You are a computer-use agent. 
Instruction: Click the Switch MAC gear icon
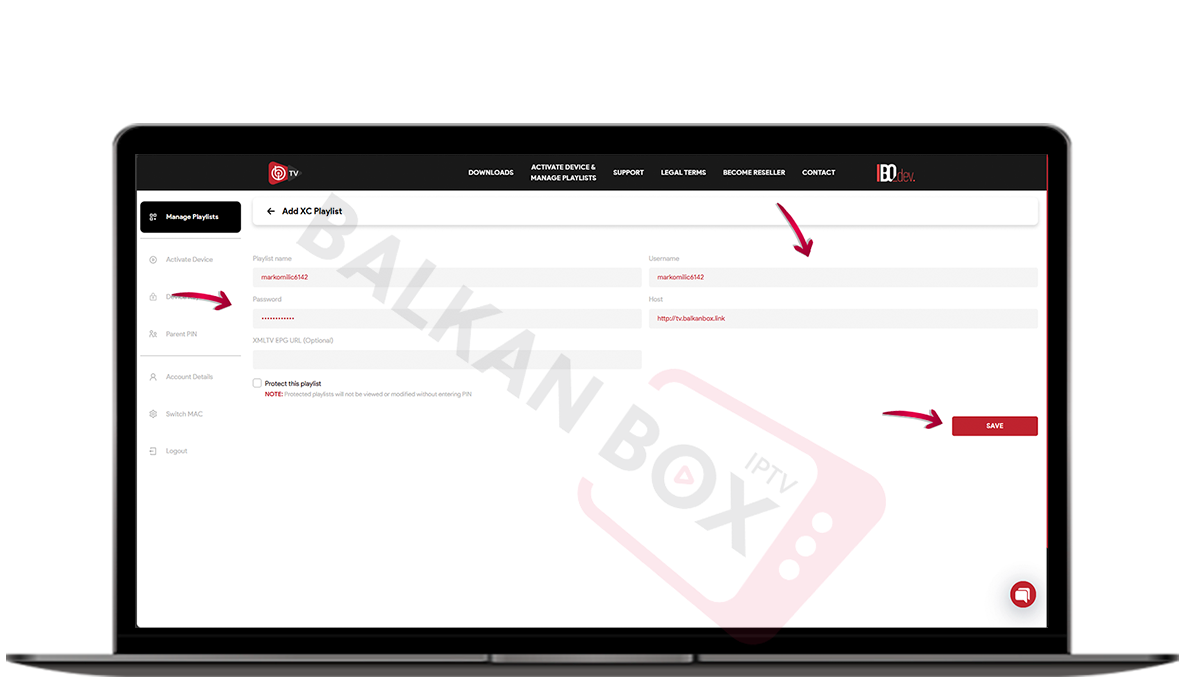[153, 414]
